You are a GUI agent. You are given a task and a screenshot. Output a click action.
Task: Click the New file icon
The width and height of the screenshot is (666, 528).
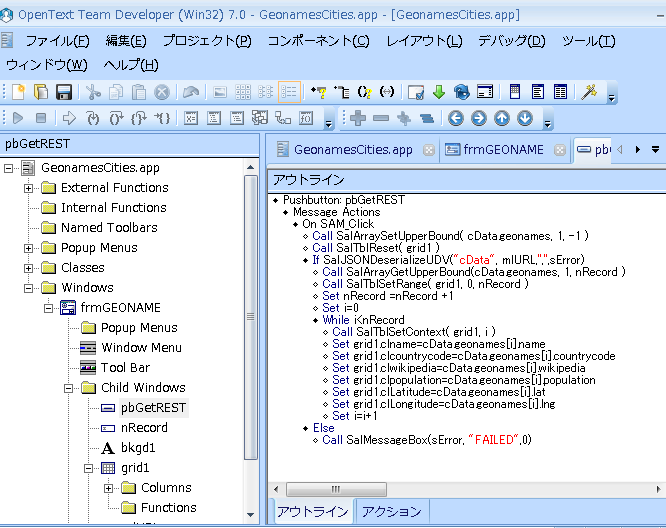tap(18, 92)
